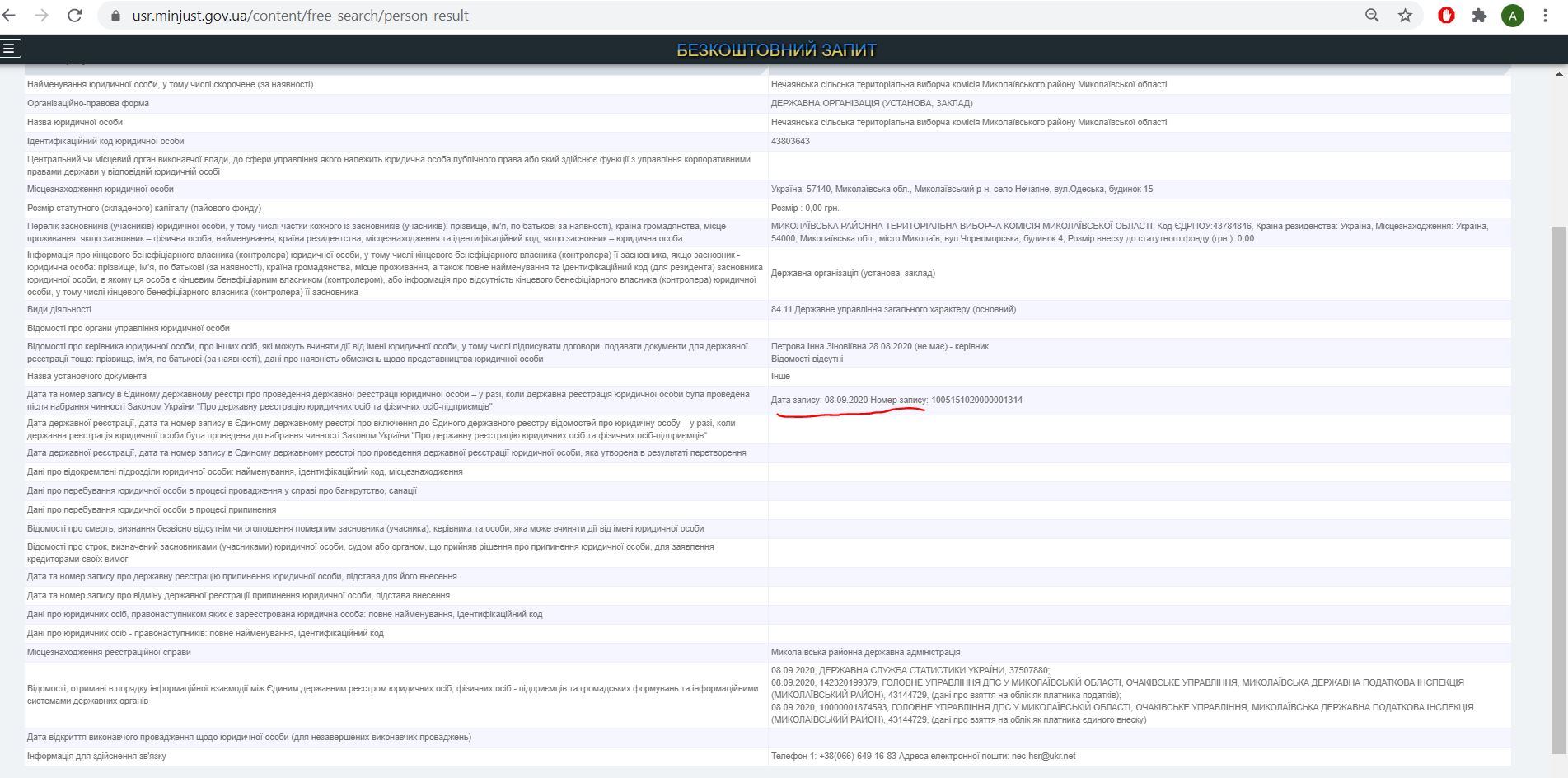The height and width of the screenshot is (778, 1568).
Task: Select Дата відкриття виконавчого провадження label
Action: coord(249,737)
